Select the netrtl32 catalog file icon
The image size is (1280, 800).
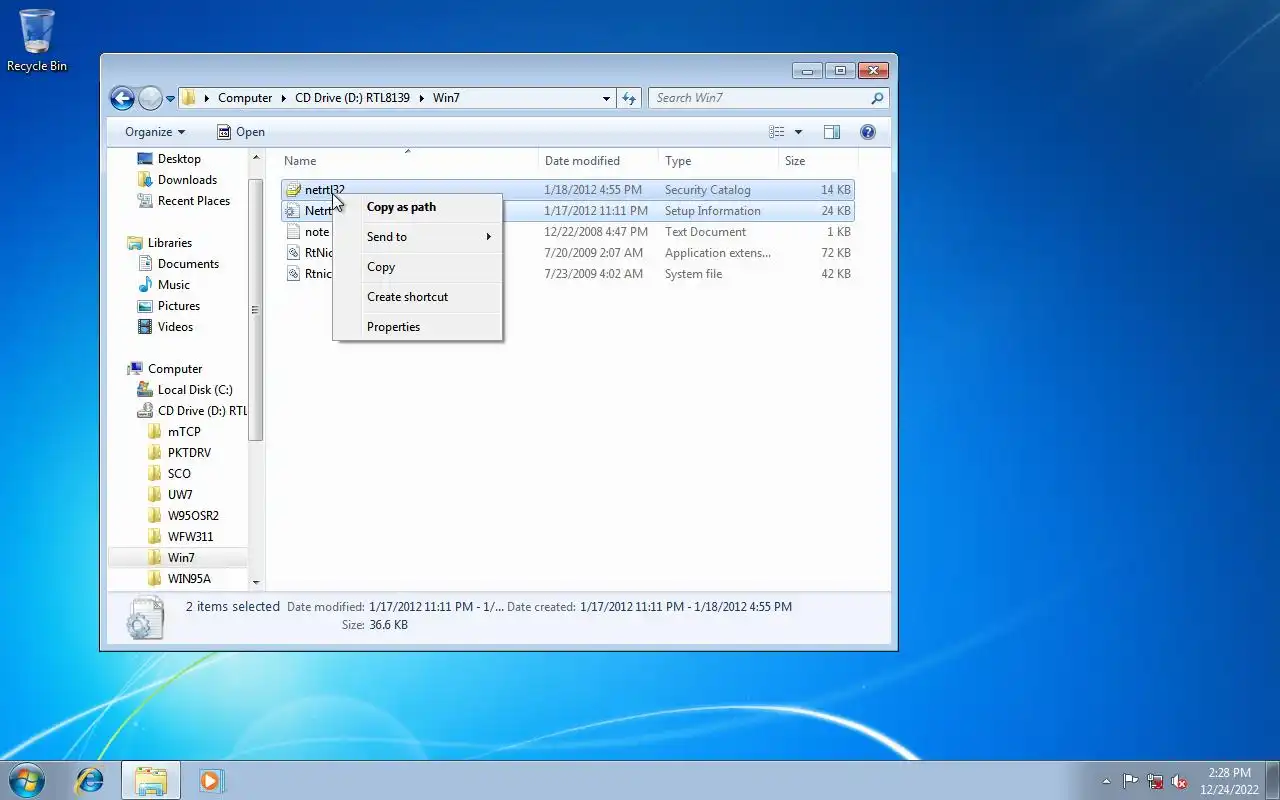click(x=292, y=190)
